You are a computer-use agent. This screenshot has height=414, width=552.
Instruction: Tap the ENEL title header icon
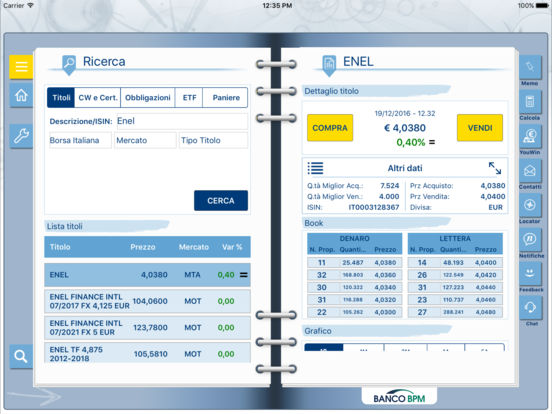click(x=329, y=65)
